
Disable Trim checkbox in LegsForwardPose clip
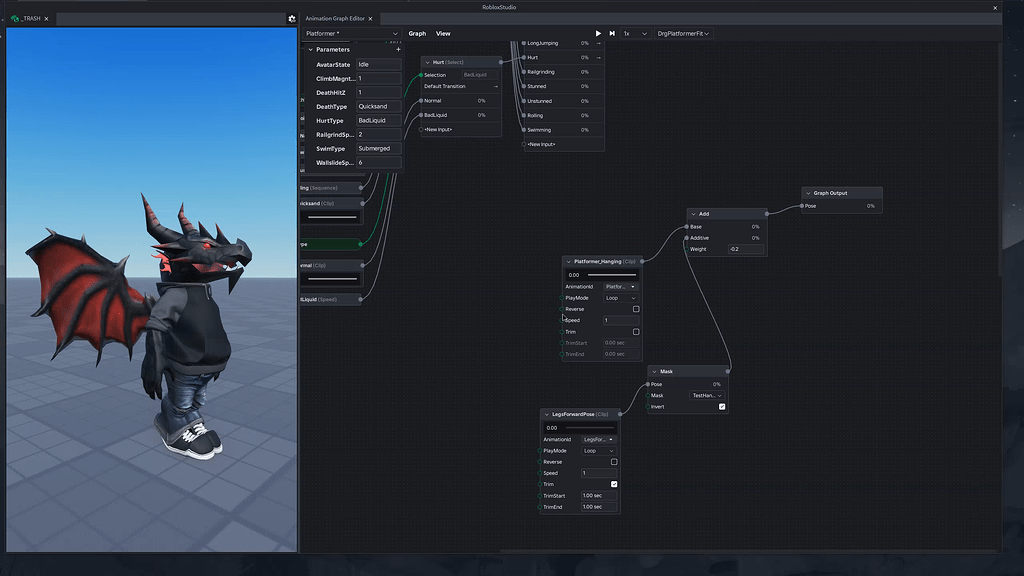tap(614, 484)
